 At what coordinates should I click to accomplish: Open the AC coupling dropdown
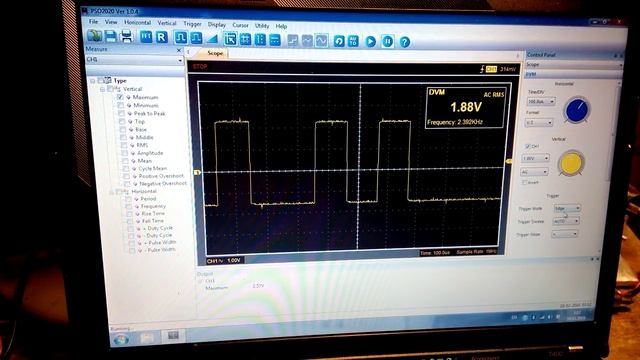[x=534, y=172]
